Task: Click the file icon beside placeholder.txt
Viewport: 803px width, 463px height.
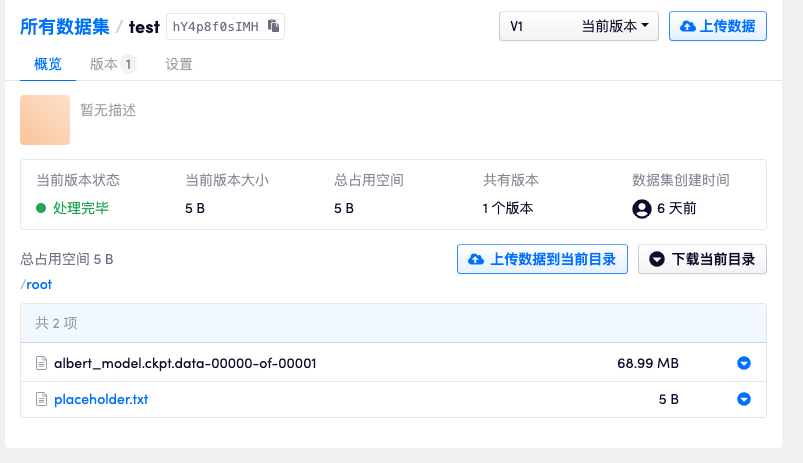Action: (42, 399)
